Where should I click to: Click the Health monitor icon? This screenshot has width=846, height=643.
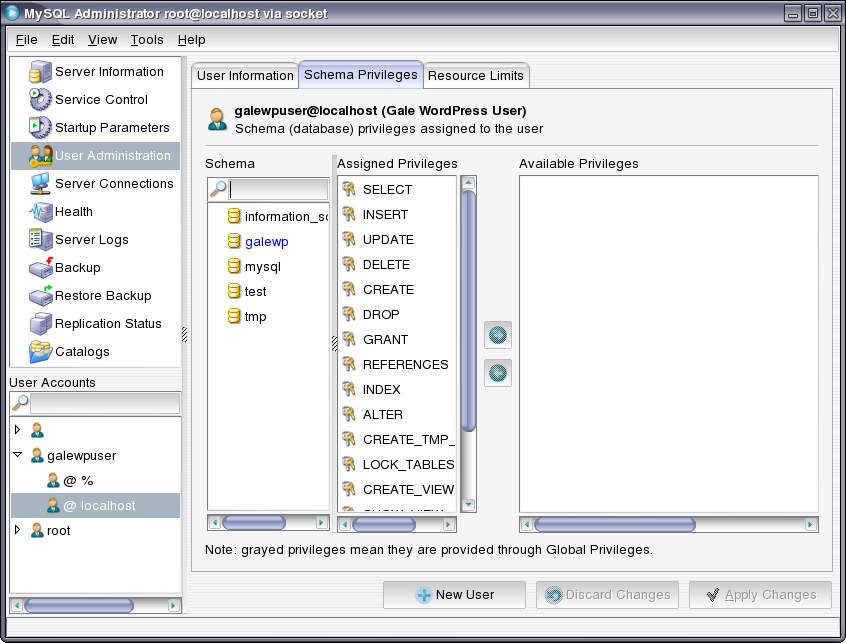40,212
